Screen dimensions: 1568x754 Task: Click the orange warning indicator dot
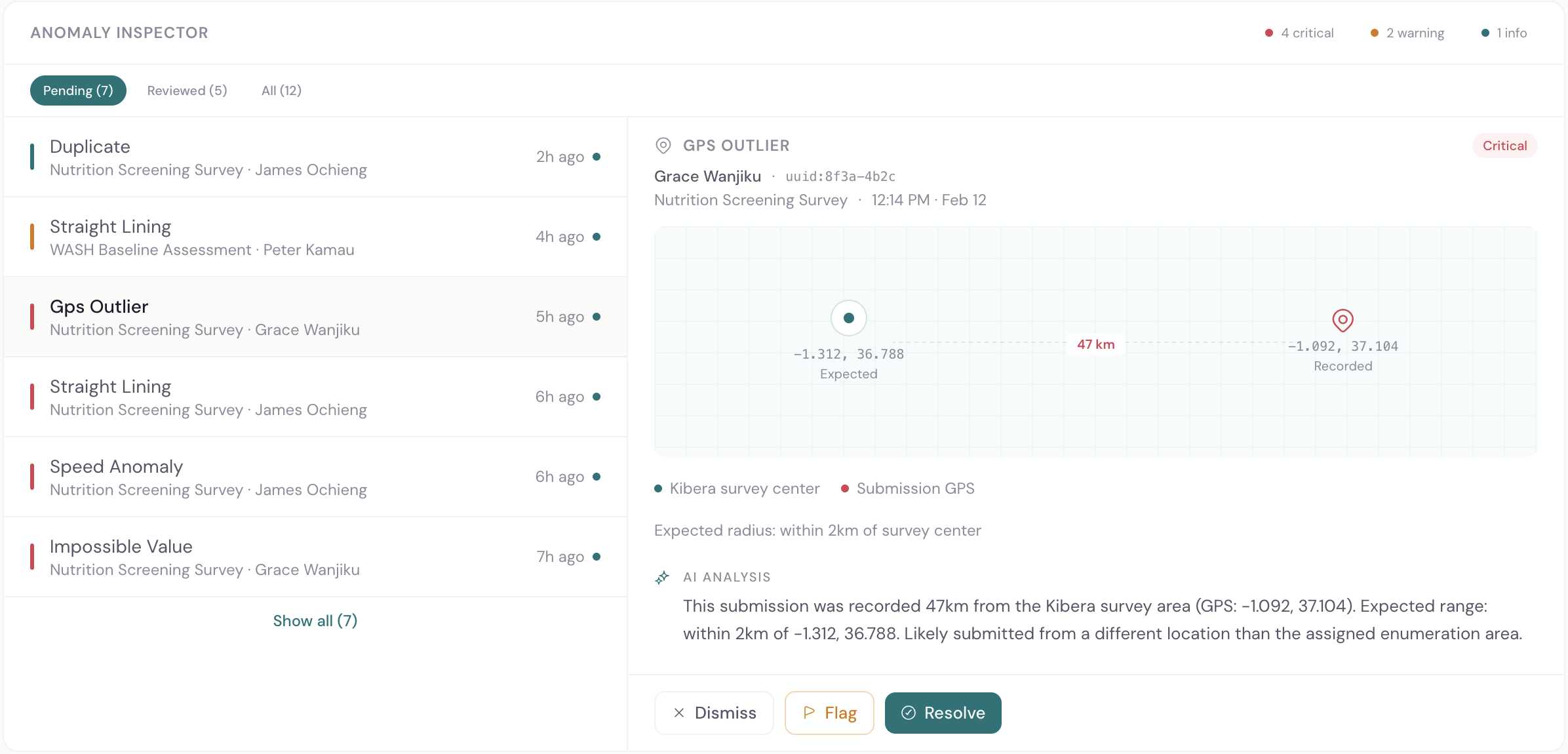tap(1373, 32)
